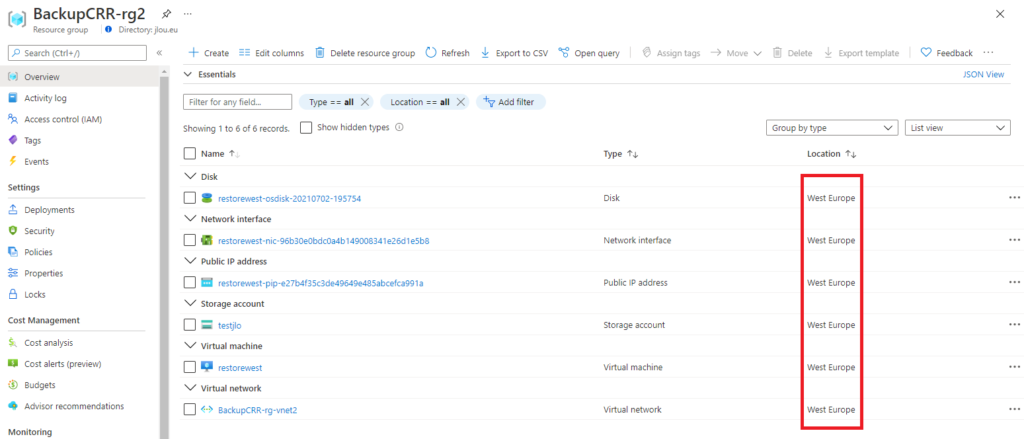1024x439 pixels.
Task: Open restorewest-pip public IP link
Action: (x=321, y=283)
